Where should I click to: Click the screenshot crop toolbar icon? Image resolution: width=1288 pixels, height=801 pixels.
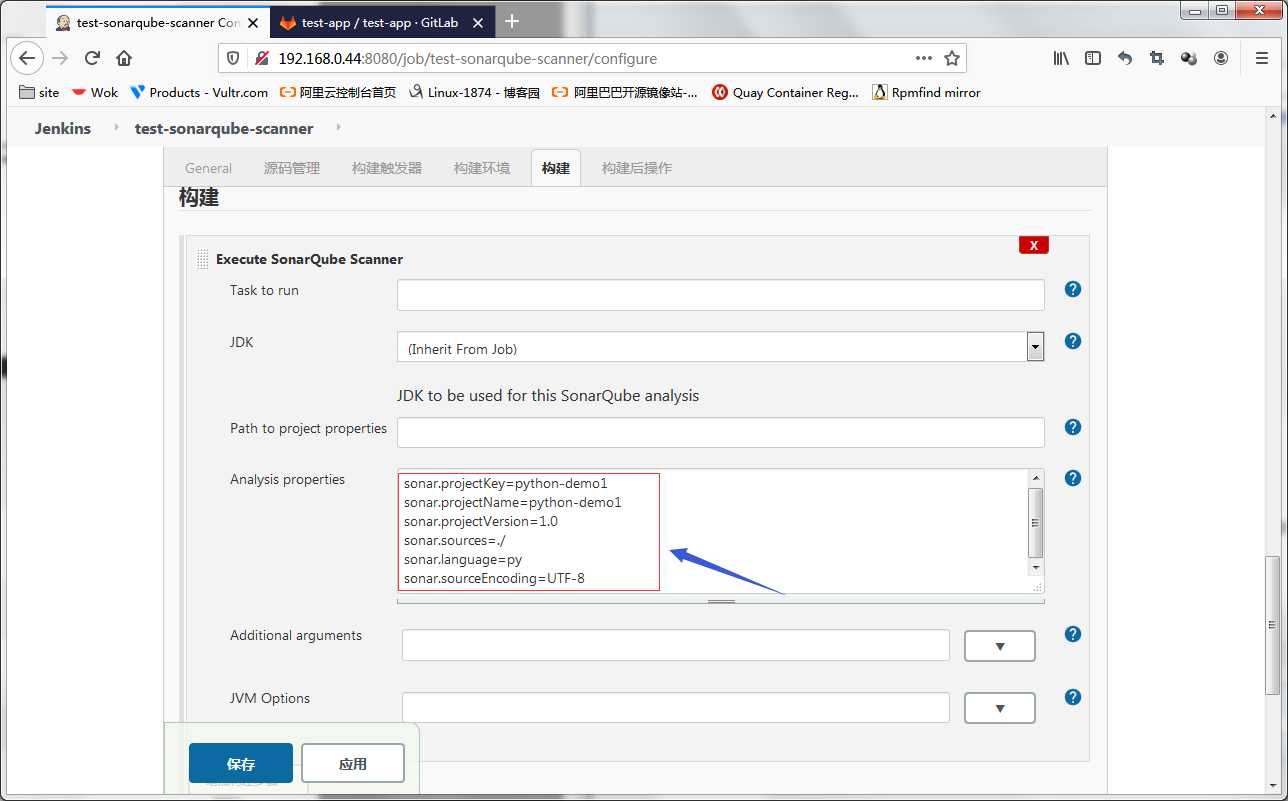click(1157, 58)
